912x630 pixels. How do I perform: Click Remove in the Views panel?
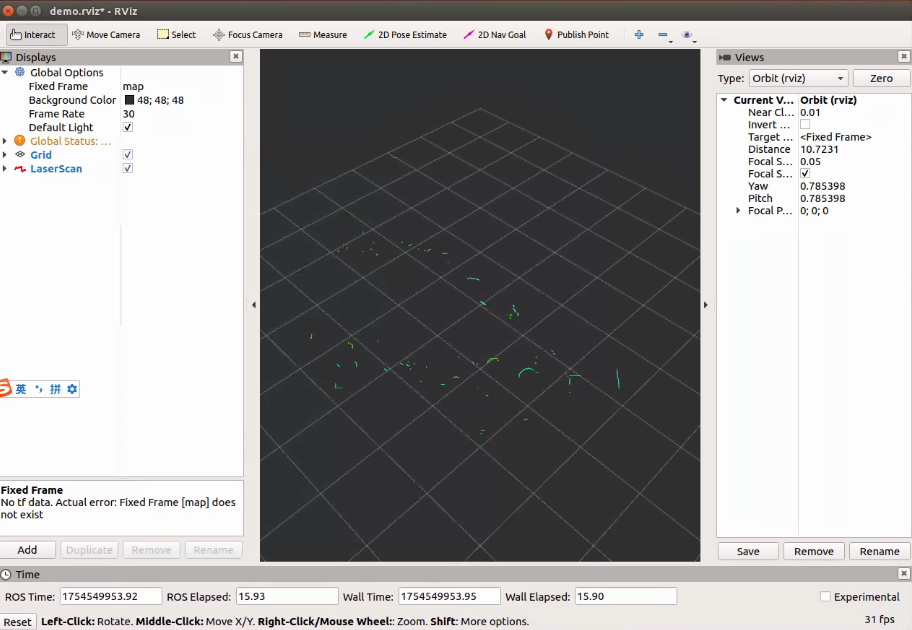(814, 551)
